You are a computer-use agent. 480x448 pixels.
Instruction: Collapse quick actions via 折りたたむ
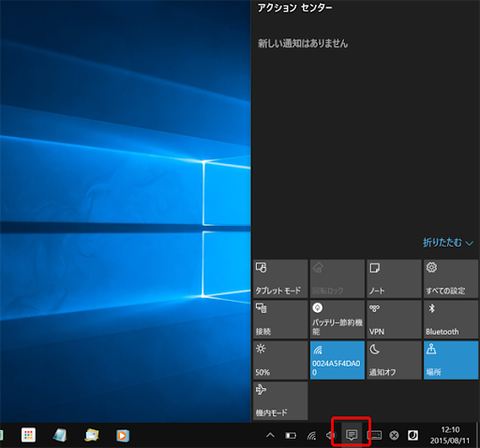pyautogui.click(x=448, y=243)
